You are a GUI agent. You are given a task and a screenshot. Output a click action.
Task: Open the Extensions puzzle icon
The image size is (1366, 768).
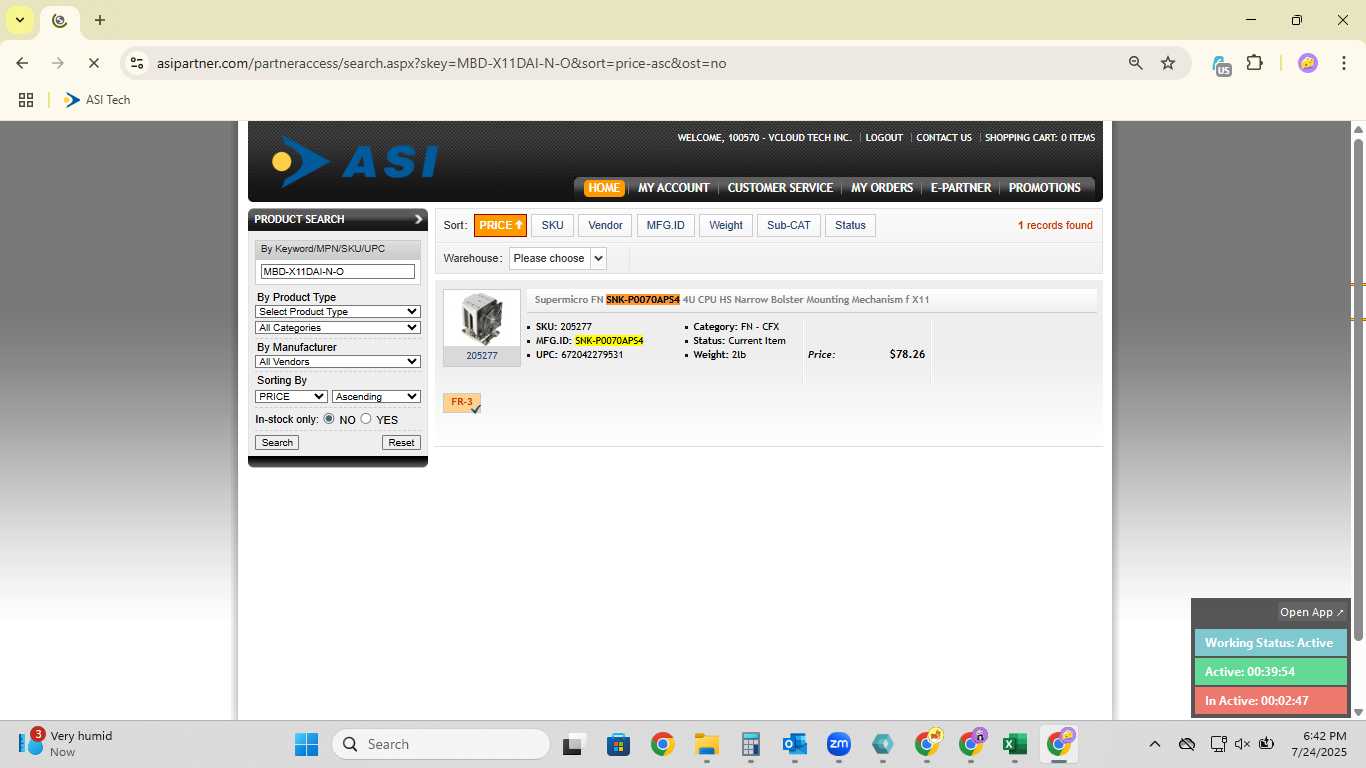click(1254, 63)
